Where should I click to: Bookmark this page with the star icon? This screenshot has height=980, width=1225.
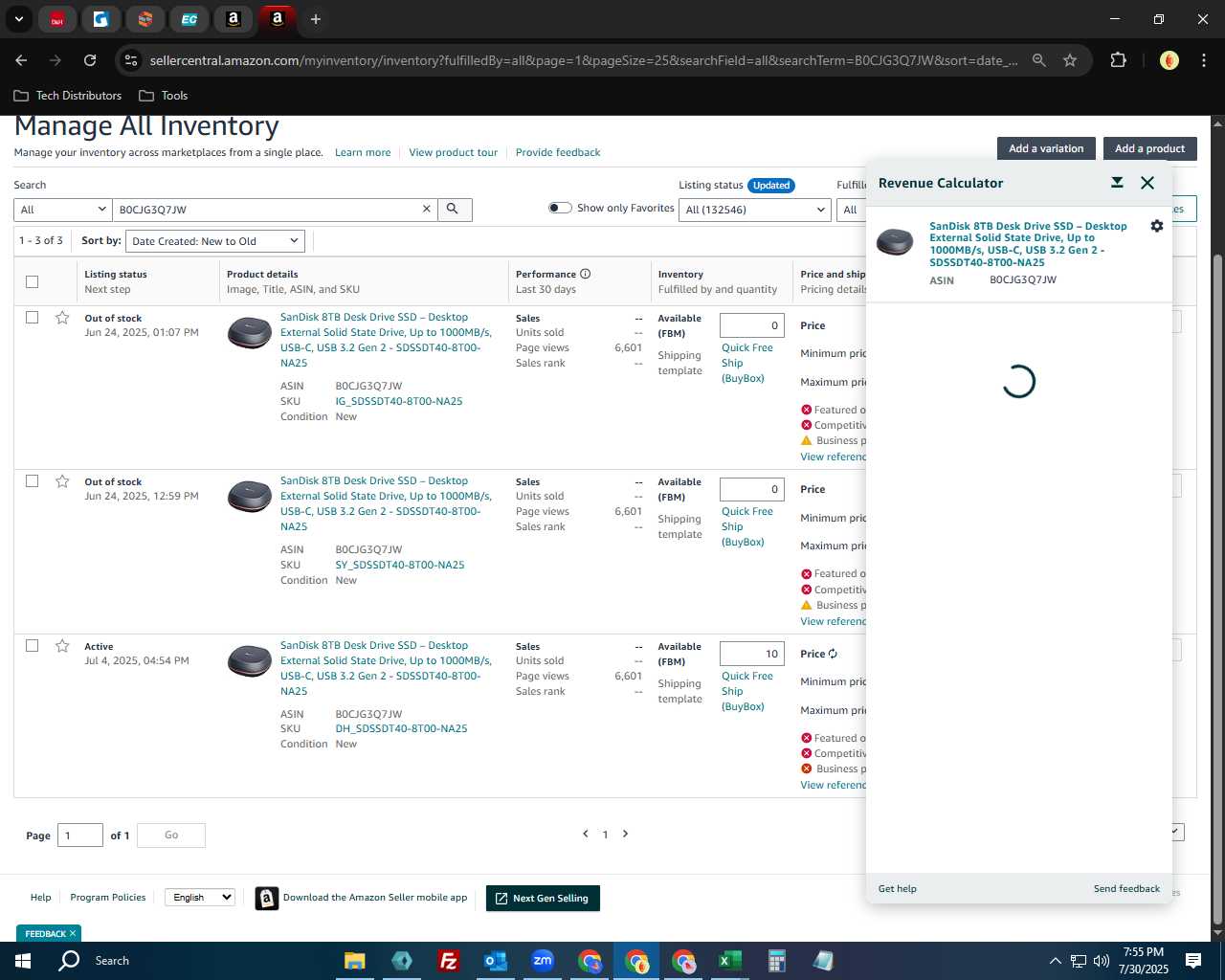[1070, 60]
